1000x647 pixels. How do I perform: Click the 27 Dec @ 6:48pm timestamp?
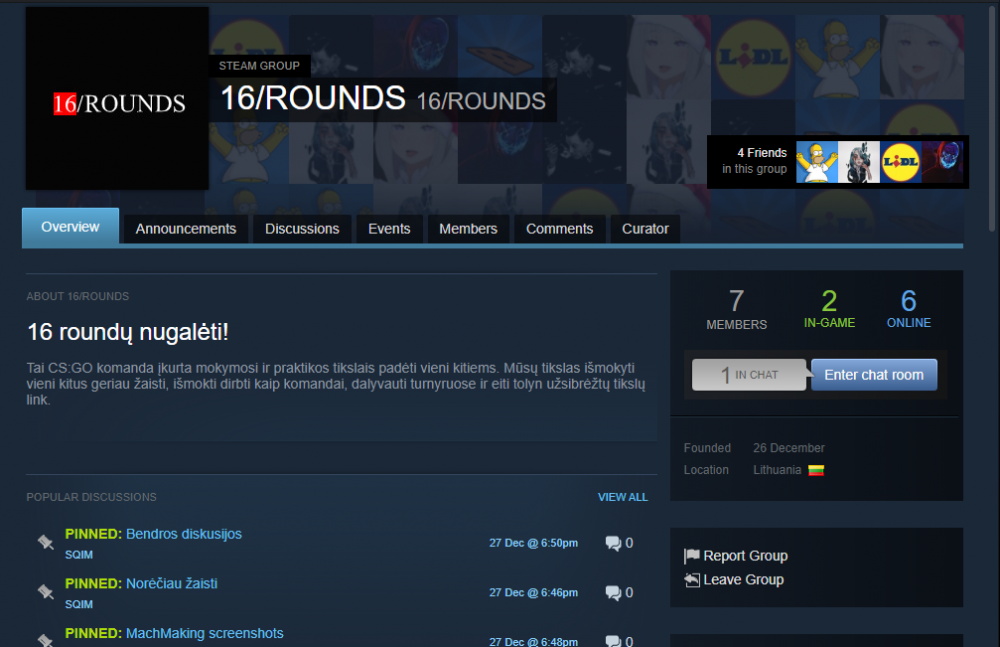(534, 641)
